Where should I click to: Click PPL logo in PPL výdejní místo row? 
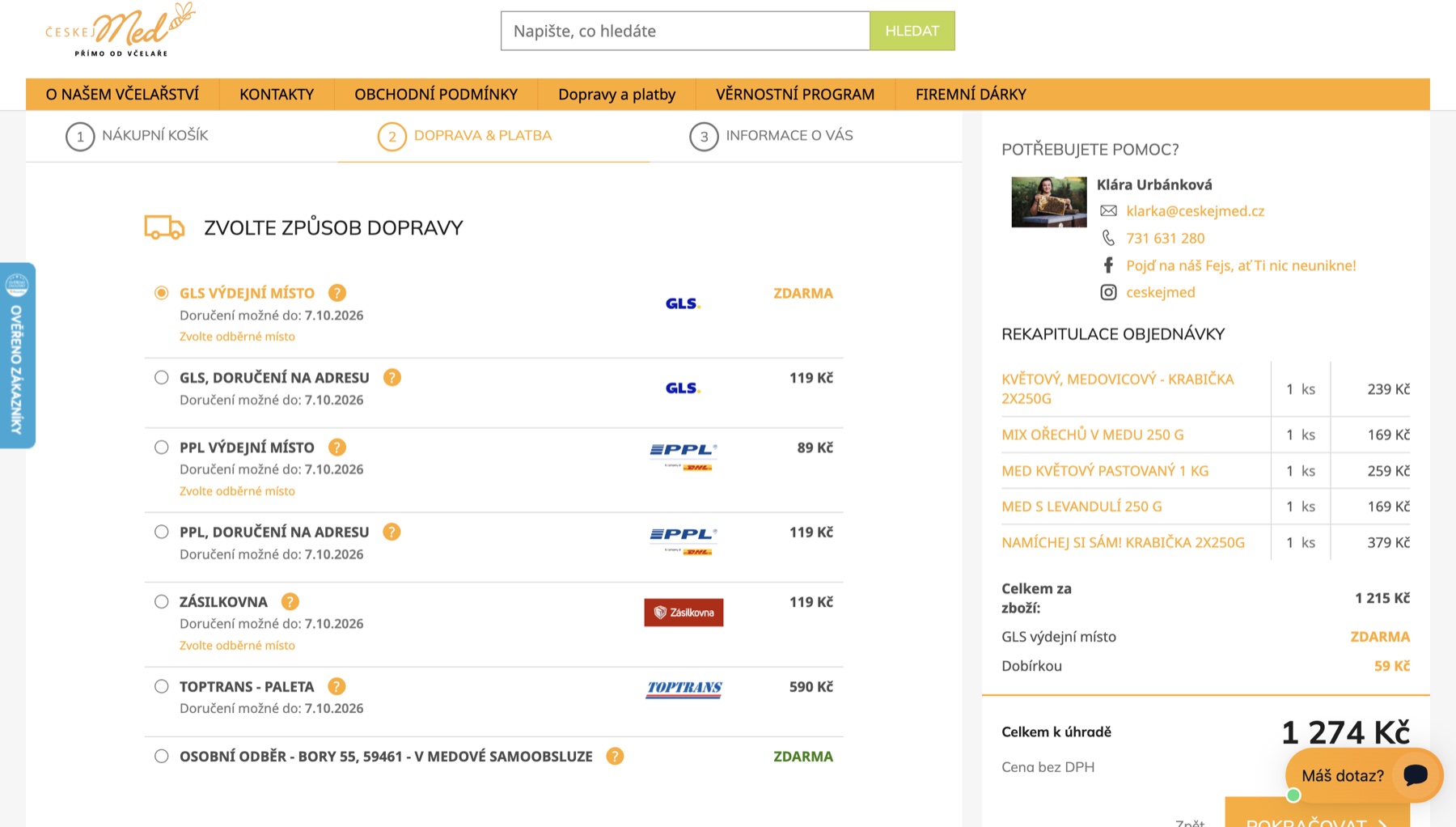[x=684, y=456]
